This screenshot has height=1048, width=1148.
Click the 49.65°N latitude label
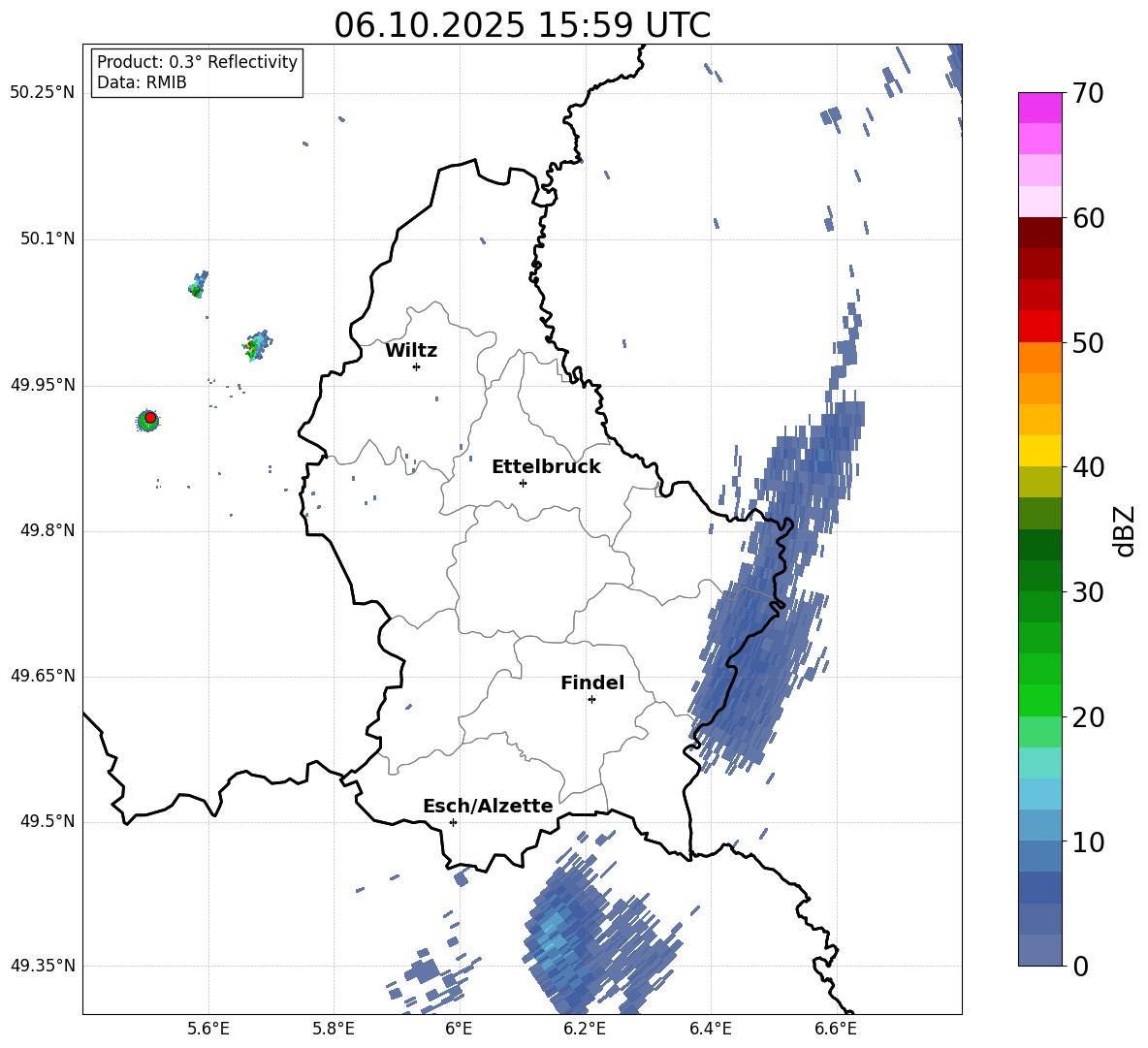click(43, 676)
